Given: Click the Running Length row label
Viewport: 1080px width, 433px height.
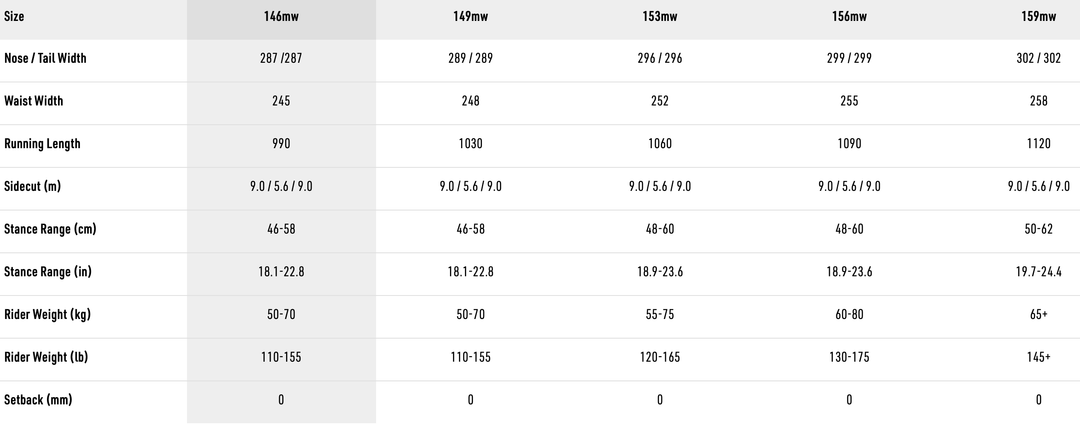Looking at the screenshot, I should point(42,144).
